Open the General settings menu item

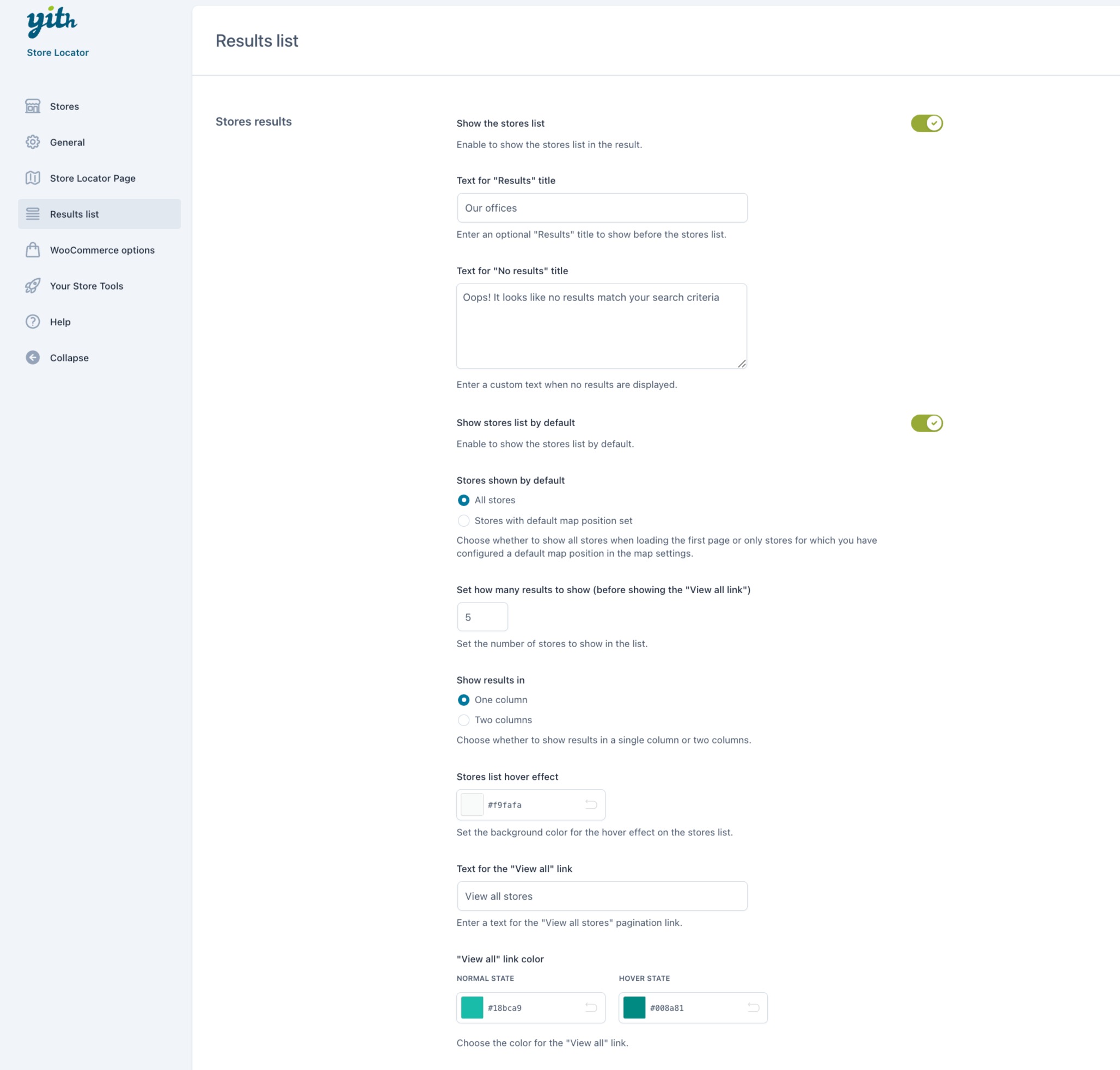99,142
